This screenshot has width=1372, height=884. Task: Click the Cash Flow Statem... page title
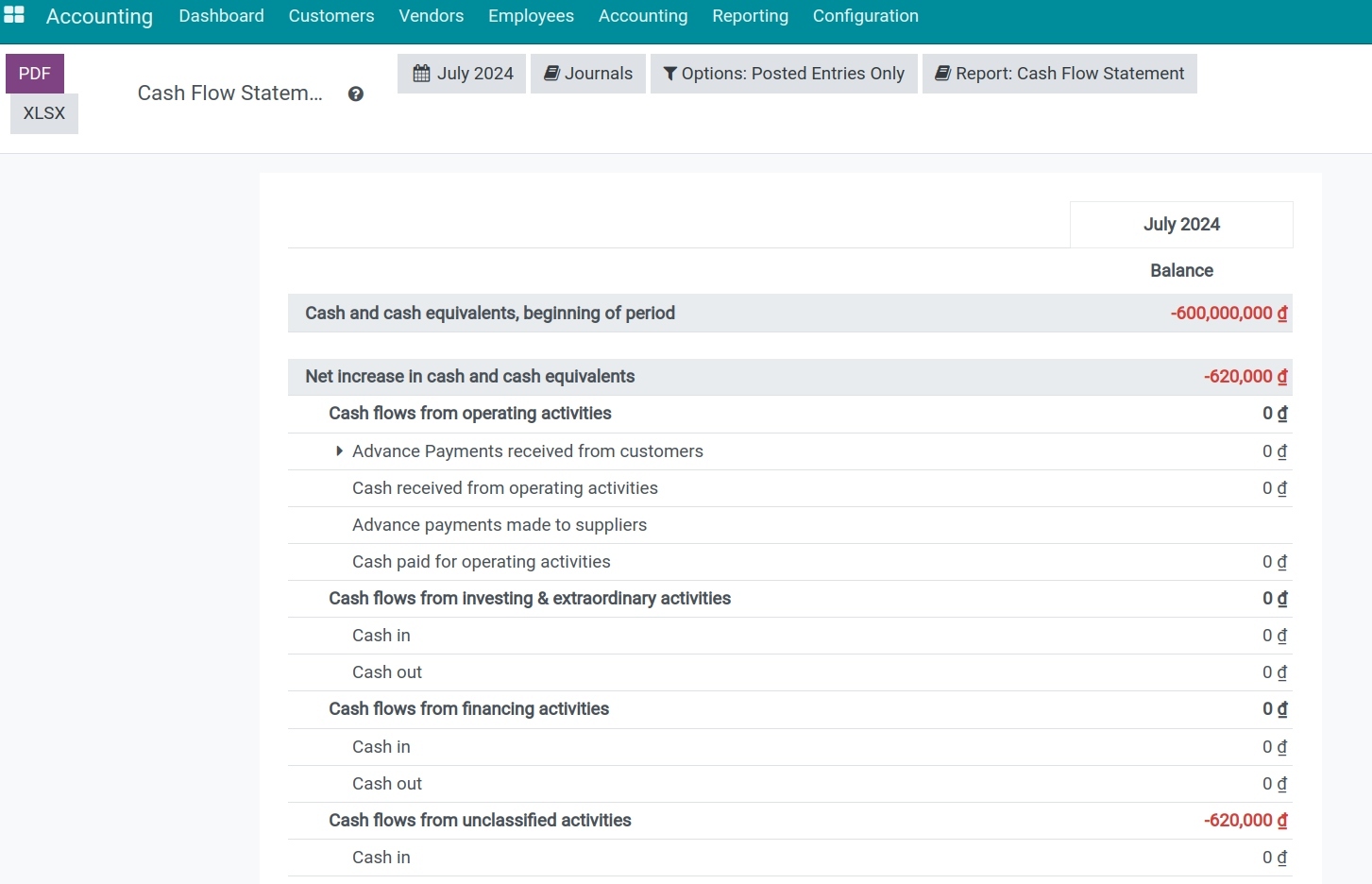[x=230, y=93]
